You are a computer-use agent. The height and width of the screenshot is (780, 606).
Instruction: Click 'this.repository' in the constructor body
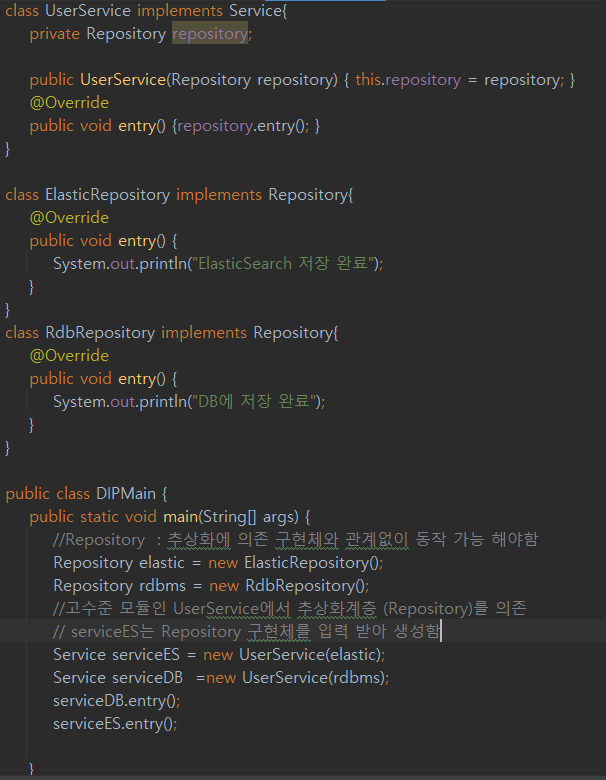click(x=408, y=80)
